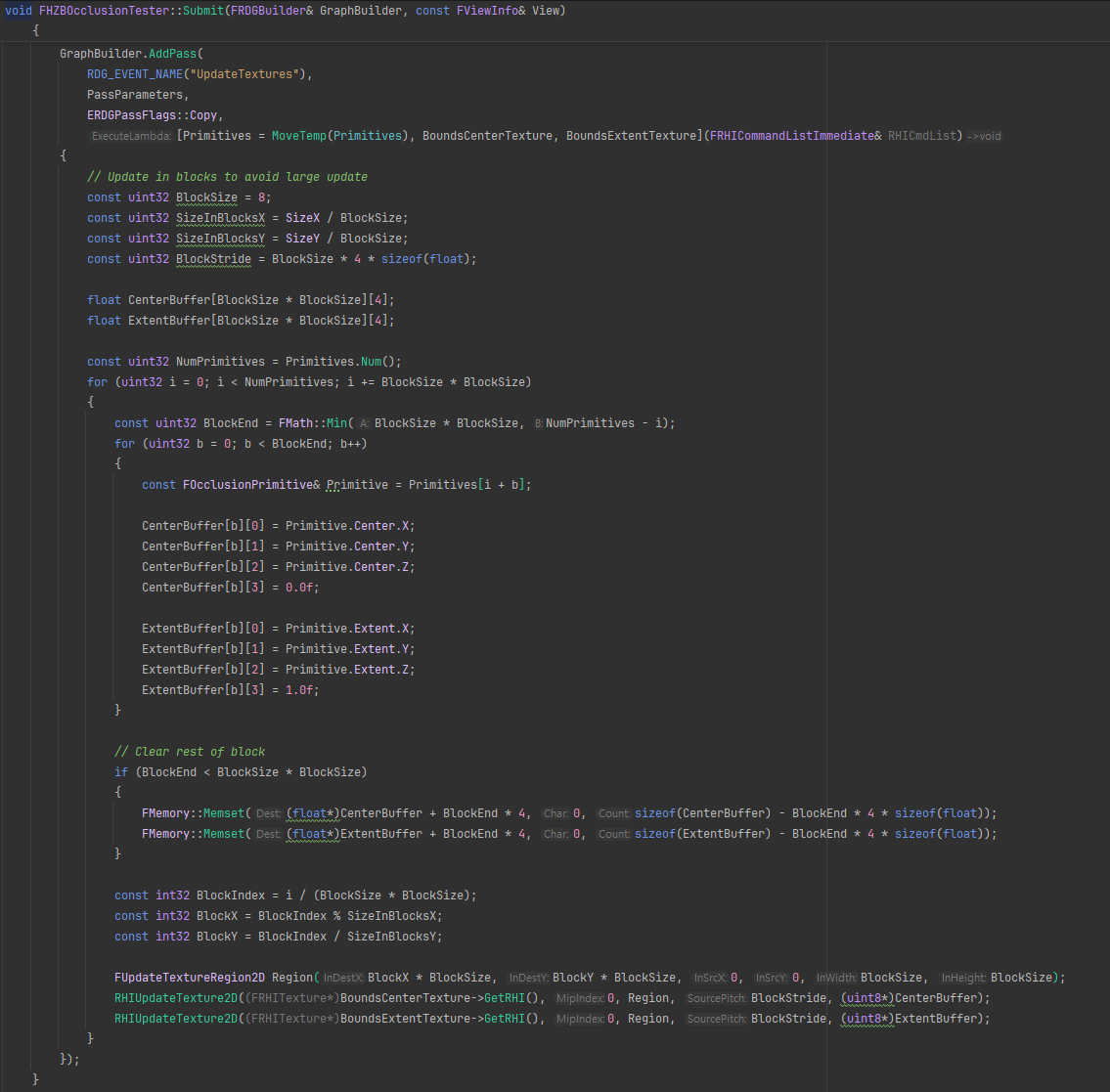
Task: Click ERDGPassFlags::Copy argument
Action: (x=152, y=115)
